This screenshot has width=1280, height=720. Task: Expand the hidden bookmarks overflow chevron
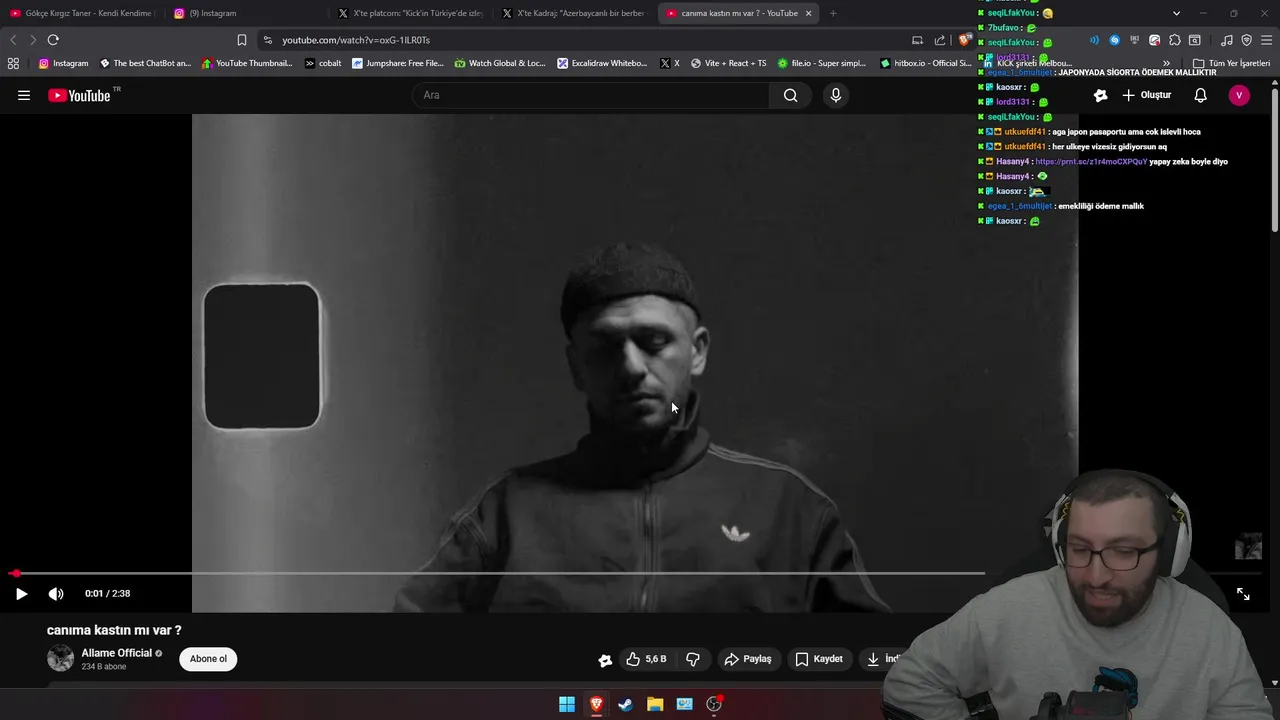click(x=1166, y=63)
